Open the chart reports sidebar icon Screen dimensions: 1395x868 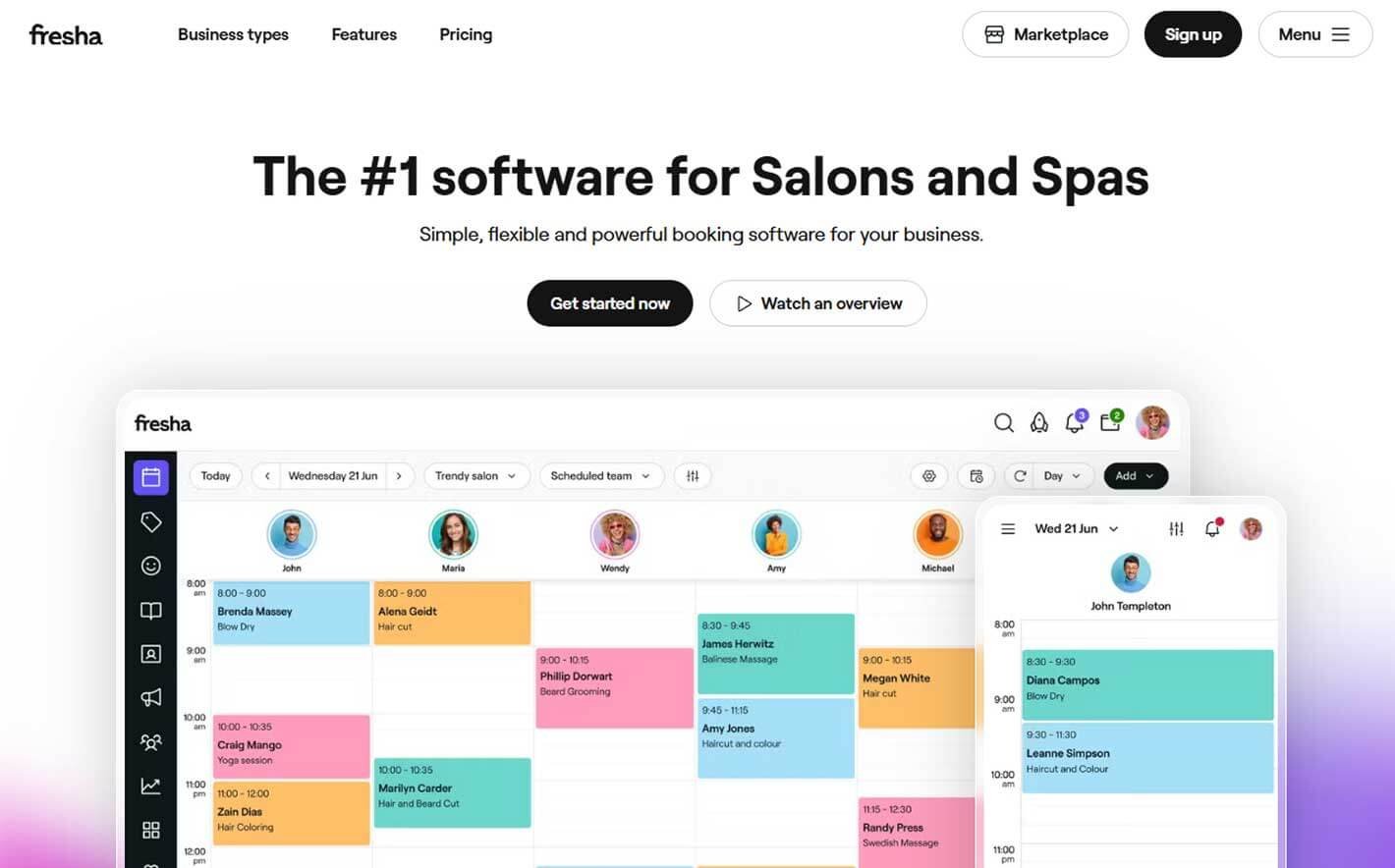pos(150,786)
